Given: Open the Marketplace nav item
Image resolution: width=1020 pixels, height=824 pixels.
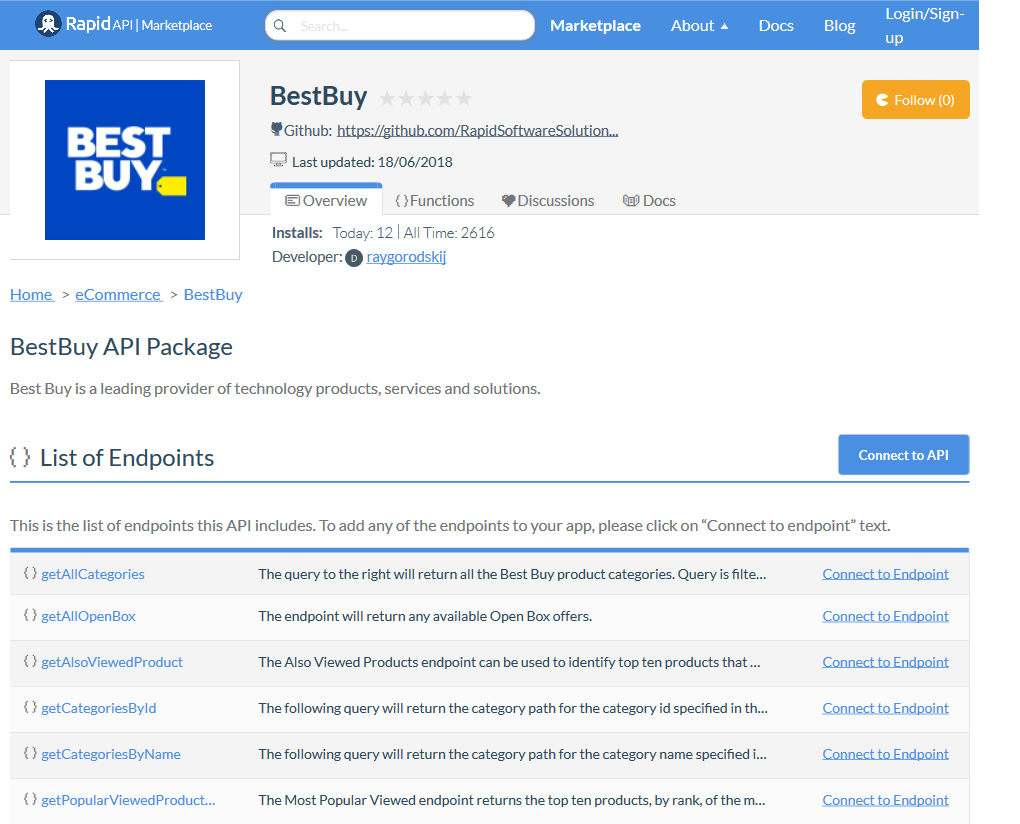Looking at the screenshot, I should [x=595, y=25].
